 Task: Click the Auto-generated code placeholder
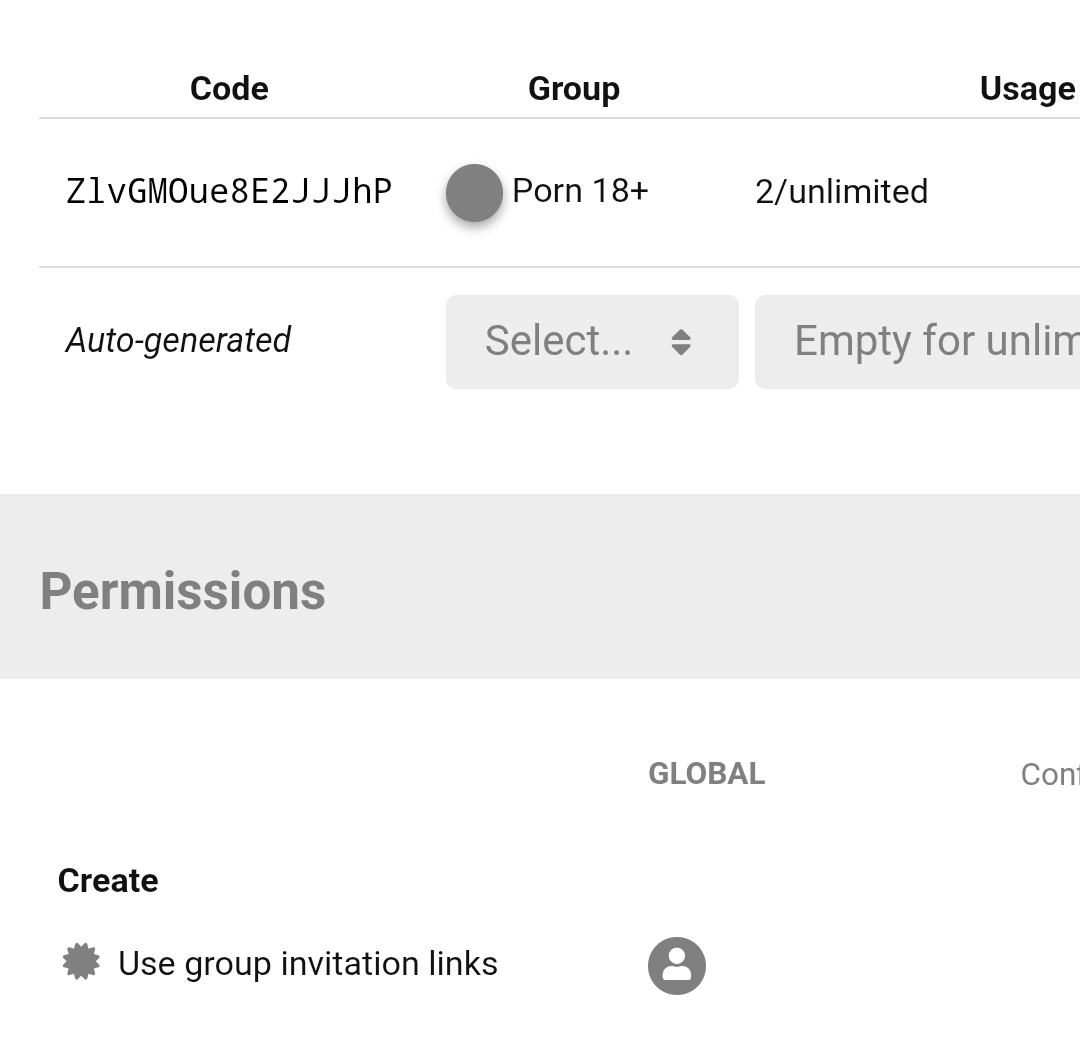[178, 340]
